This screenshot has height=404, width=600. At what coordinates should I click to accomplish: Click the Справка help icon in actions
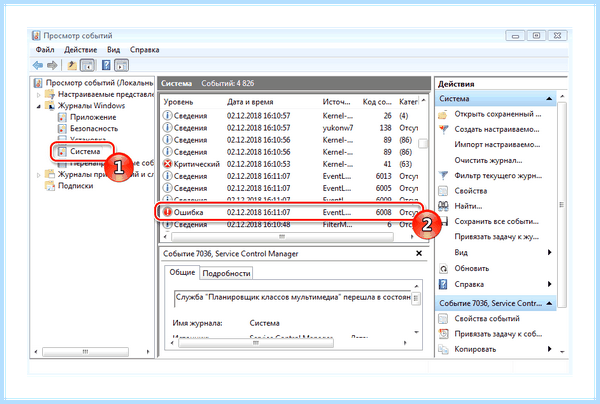[x=443, y=284]
